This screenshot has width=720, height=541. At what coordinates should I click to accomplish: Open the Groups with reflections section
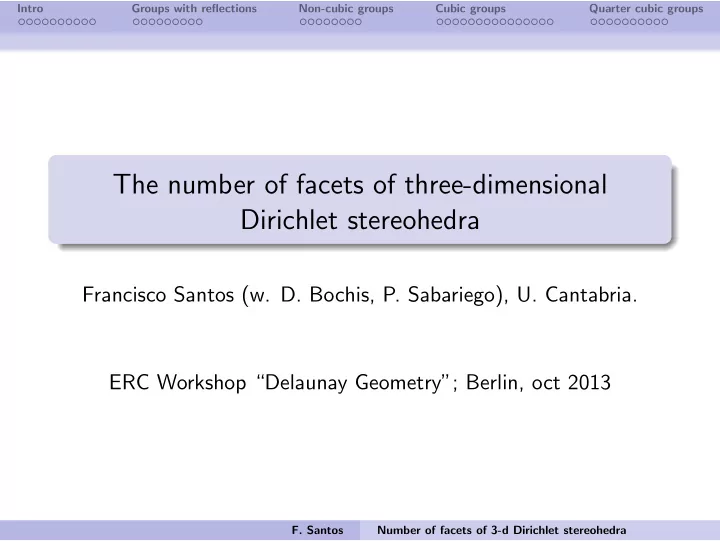pos(194,9)
